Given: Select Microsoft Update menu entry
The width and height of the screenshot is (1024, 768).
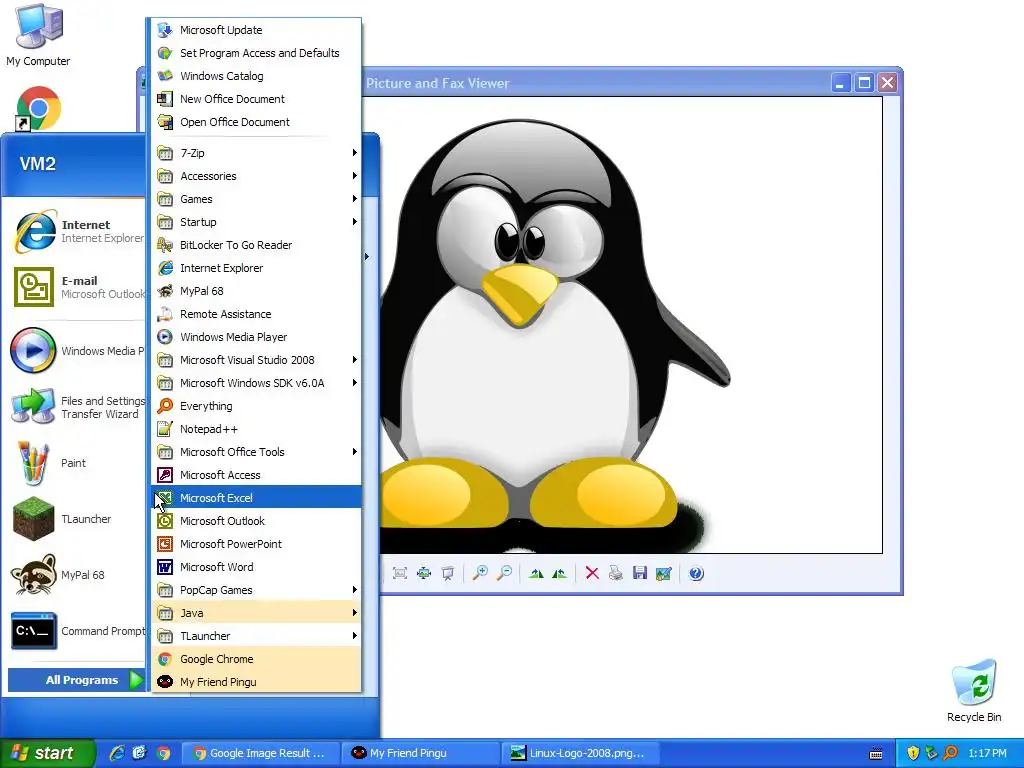Looking at the screenshot, I should coord(257,30).
